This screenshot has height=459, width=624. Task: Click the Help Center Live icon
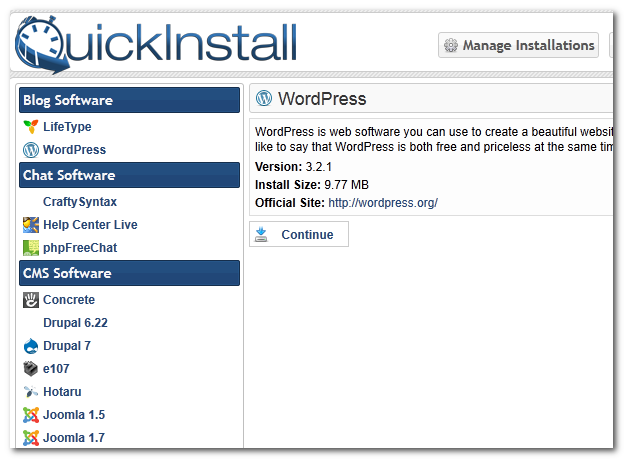click(31, 225)
